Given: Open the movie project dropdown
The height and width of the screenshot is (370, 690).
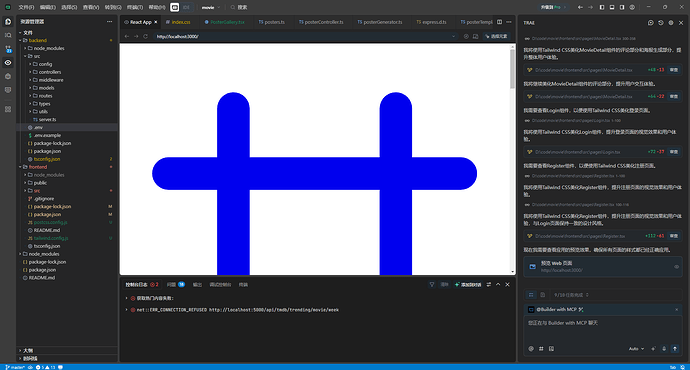Looking at the screenshot, I should point(211,7).
